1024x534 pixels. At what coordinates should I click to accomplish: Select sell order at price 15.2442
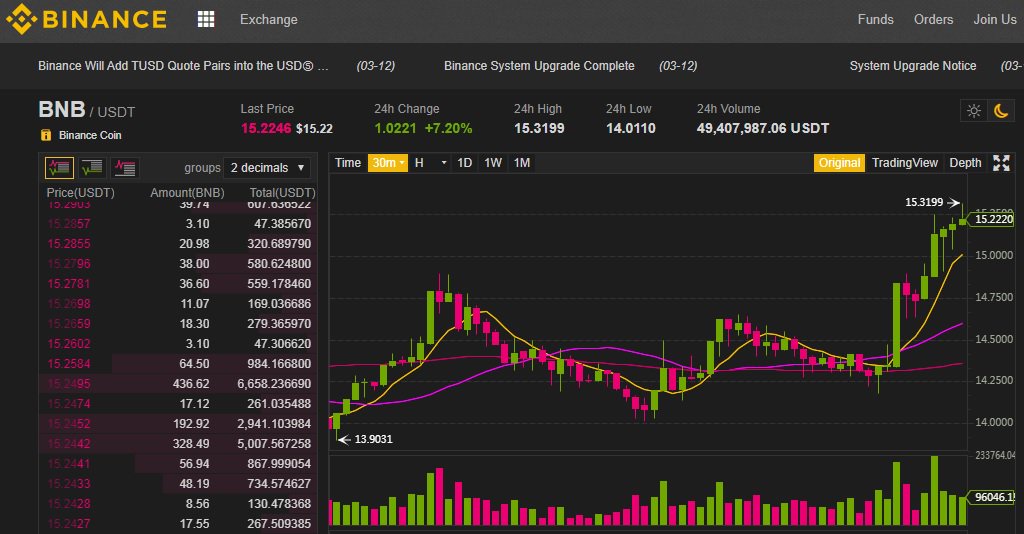click(x=178, y=444)
